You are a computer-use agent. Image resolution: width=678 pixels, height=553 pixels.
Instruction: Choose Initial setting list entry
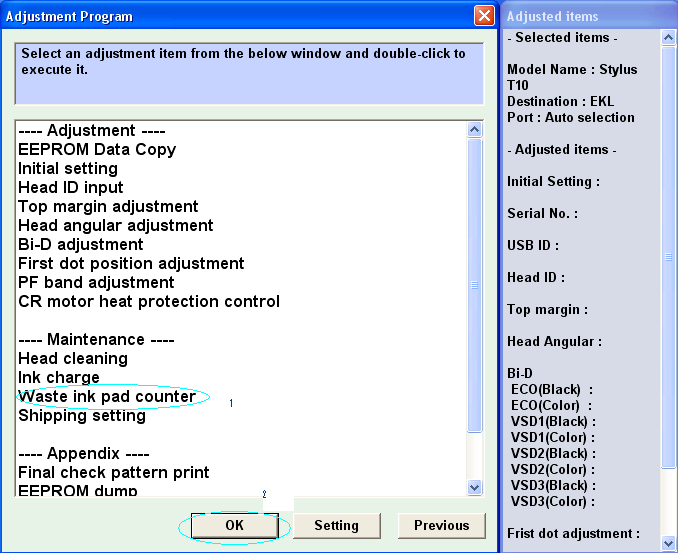(x=68, y=168)
